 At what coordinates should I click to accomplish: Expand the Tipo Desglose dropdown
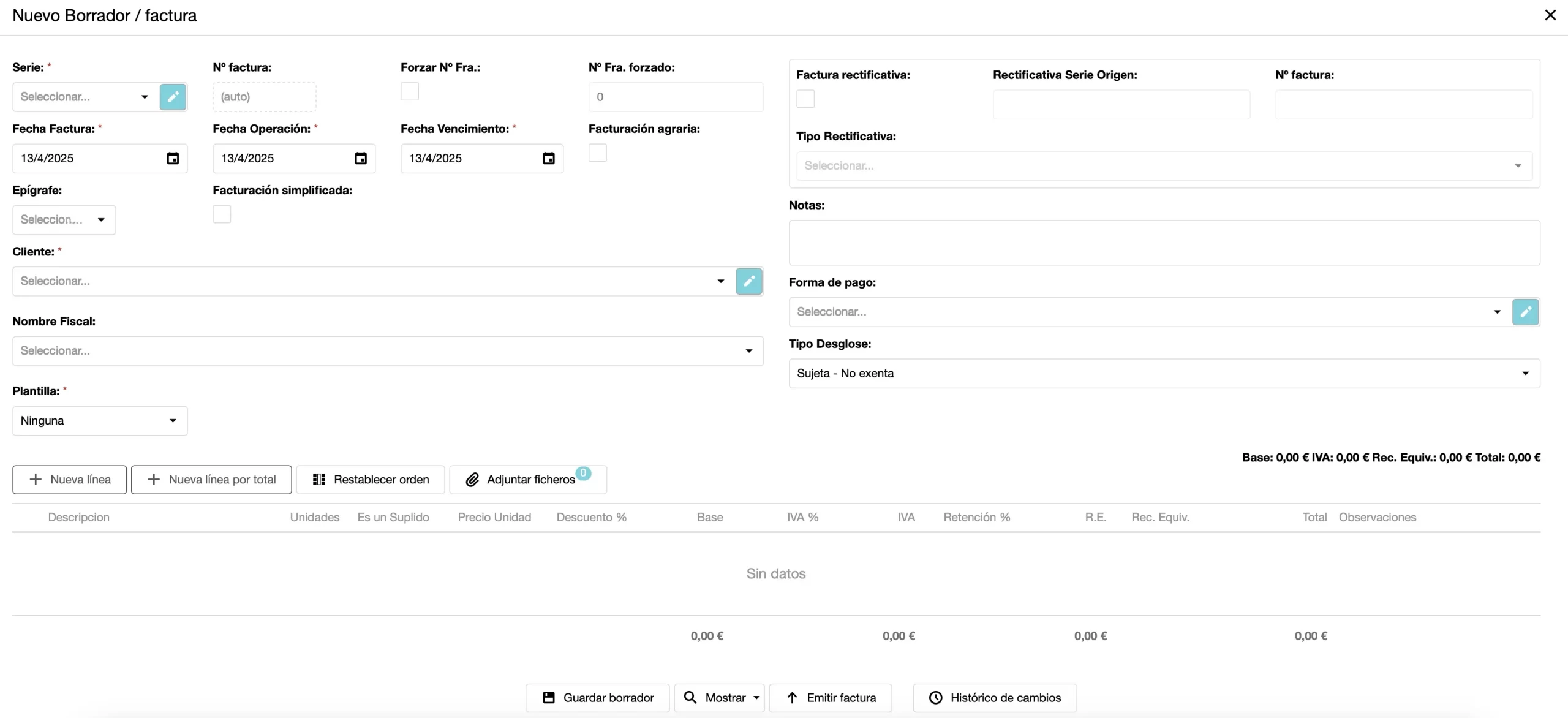pyautogui.click(x=1164, y=373)
